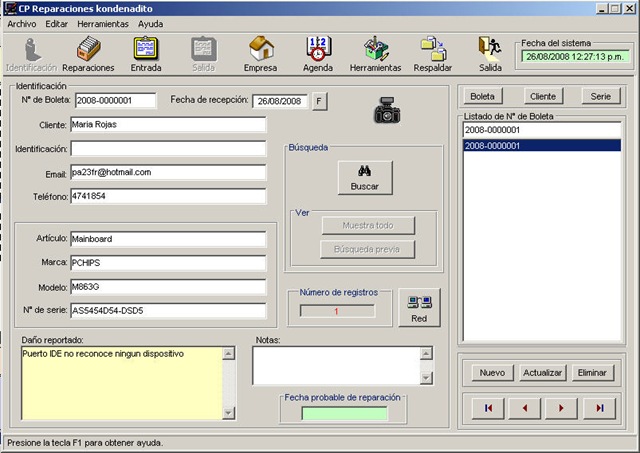Click the Fecha de recepción field
The height and width of the screenshot is (453, 640).
pyautogui.click(x=280, y=101)
